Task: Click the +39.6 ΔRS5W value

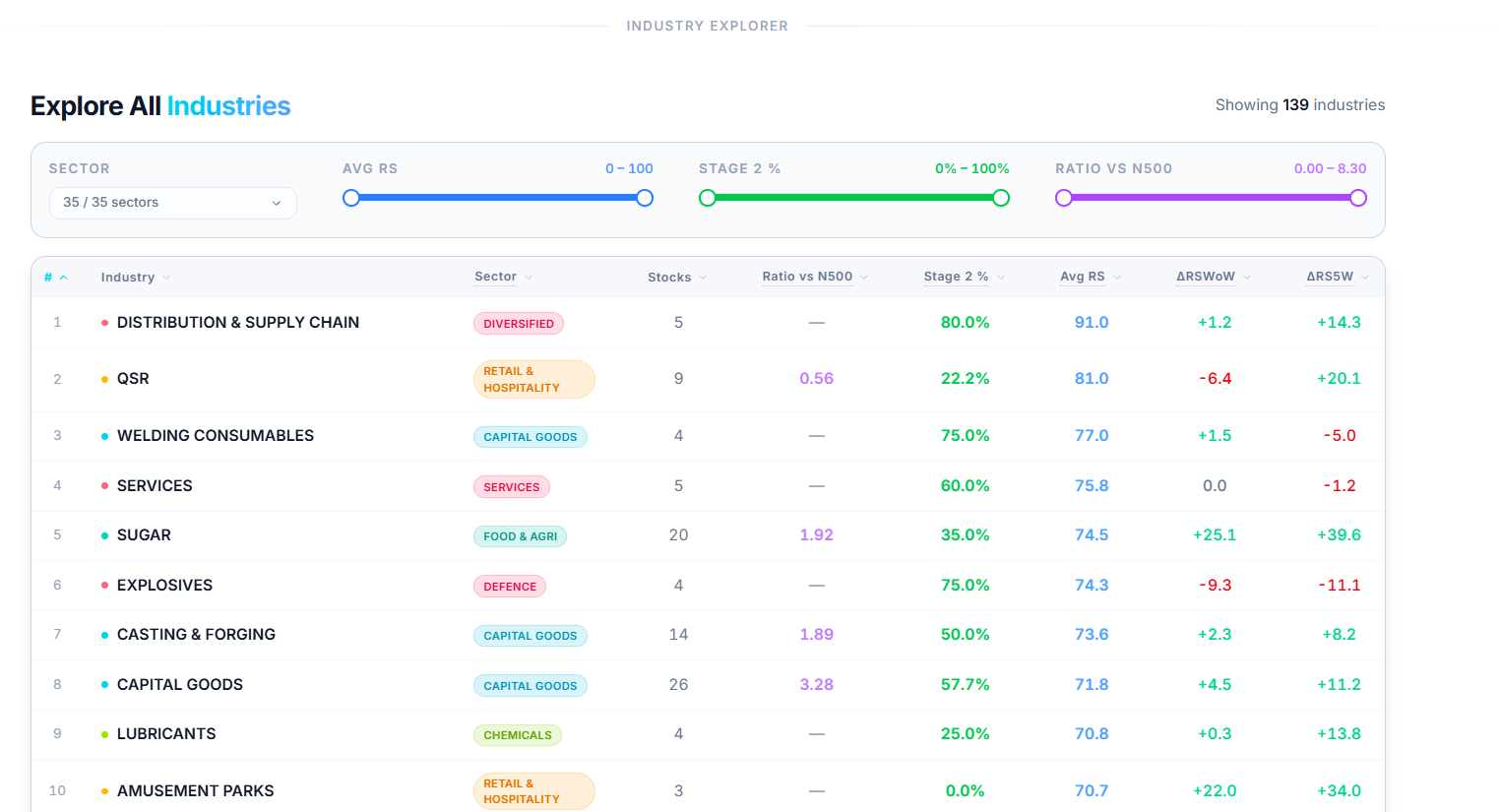Action: (1339, 535)
